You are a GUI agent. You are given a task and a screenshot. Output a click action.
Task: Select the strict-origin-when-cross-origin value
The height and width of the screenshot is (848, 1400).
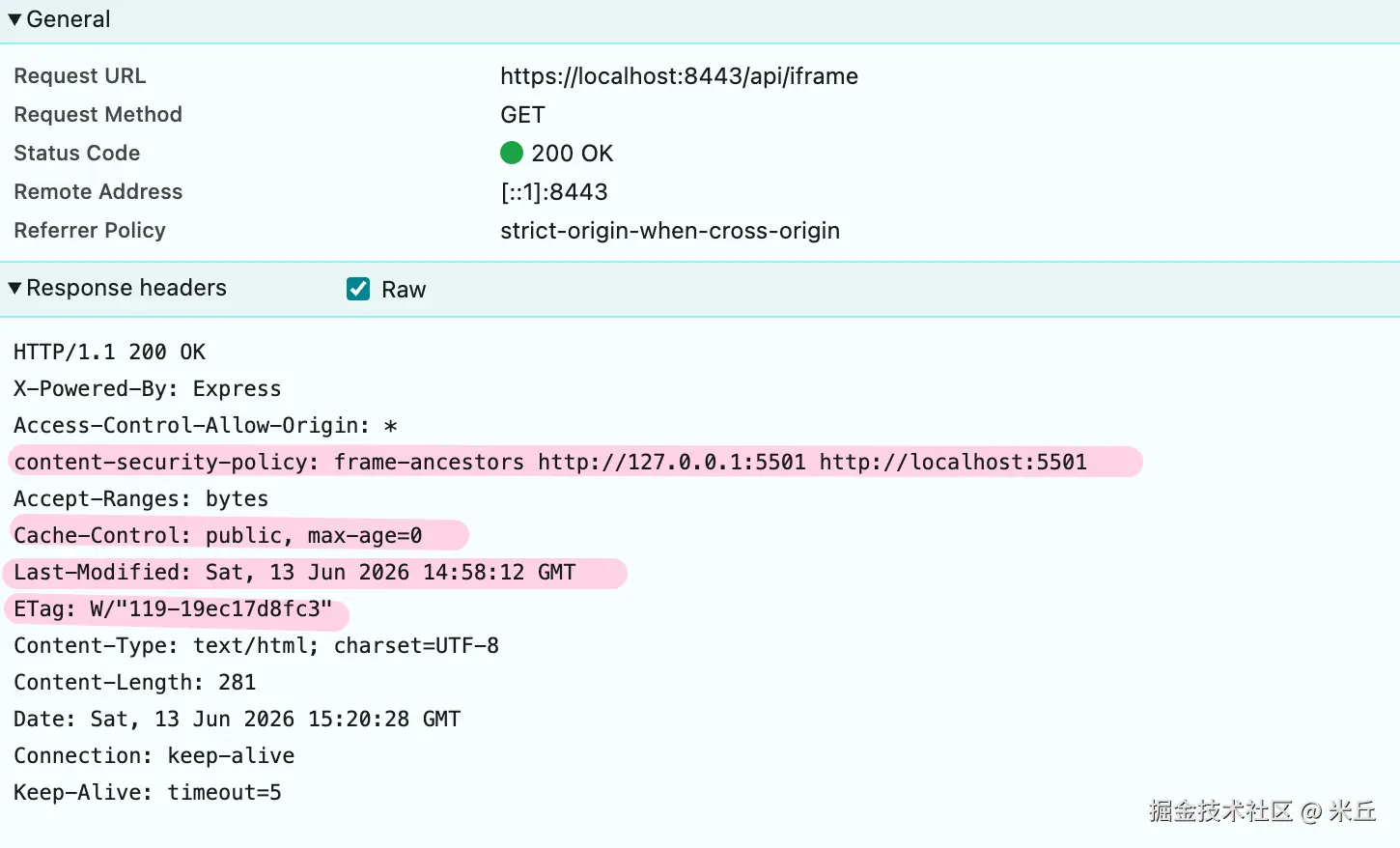click(x=670, y=231)
